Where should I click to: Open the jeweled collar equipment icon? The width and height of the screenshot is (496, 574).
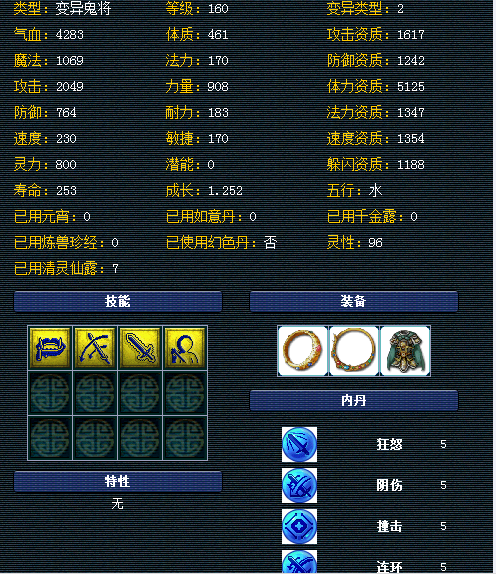click(354, 351)
